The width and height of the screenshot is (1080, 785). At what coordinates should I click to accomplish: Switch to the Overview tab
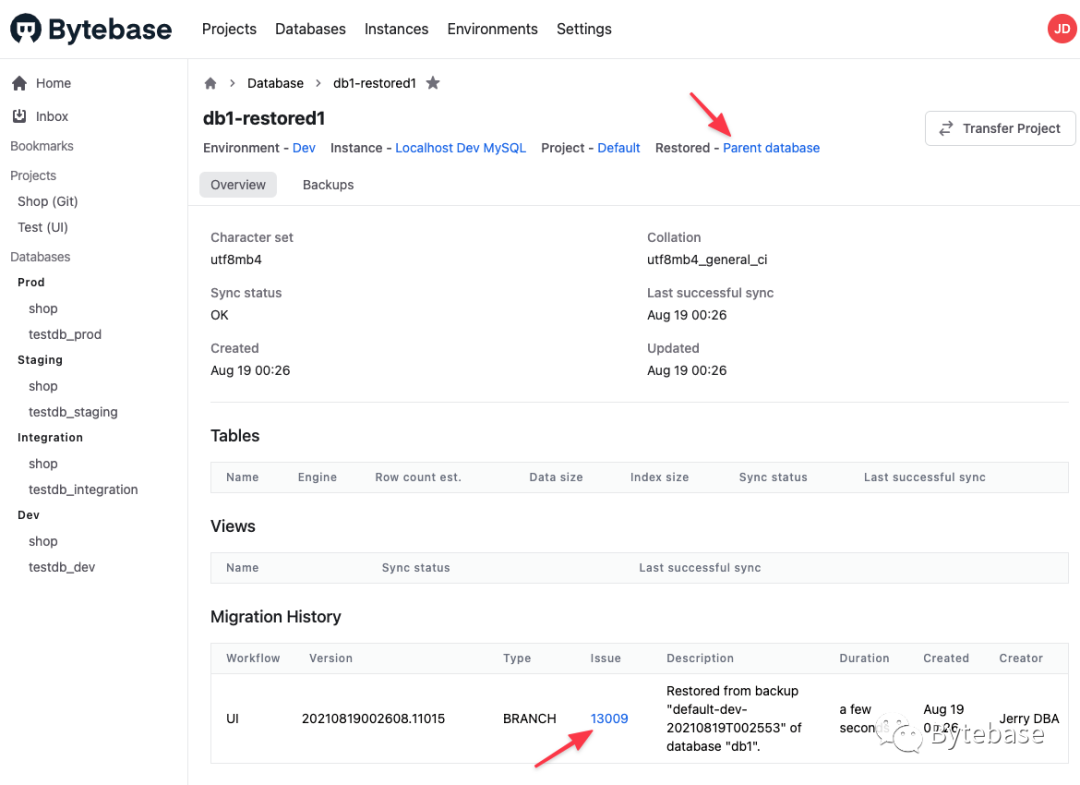tap(238, 185)
